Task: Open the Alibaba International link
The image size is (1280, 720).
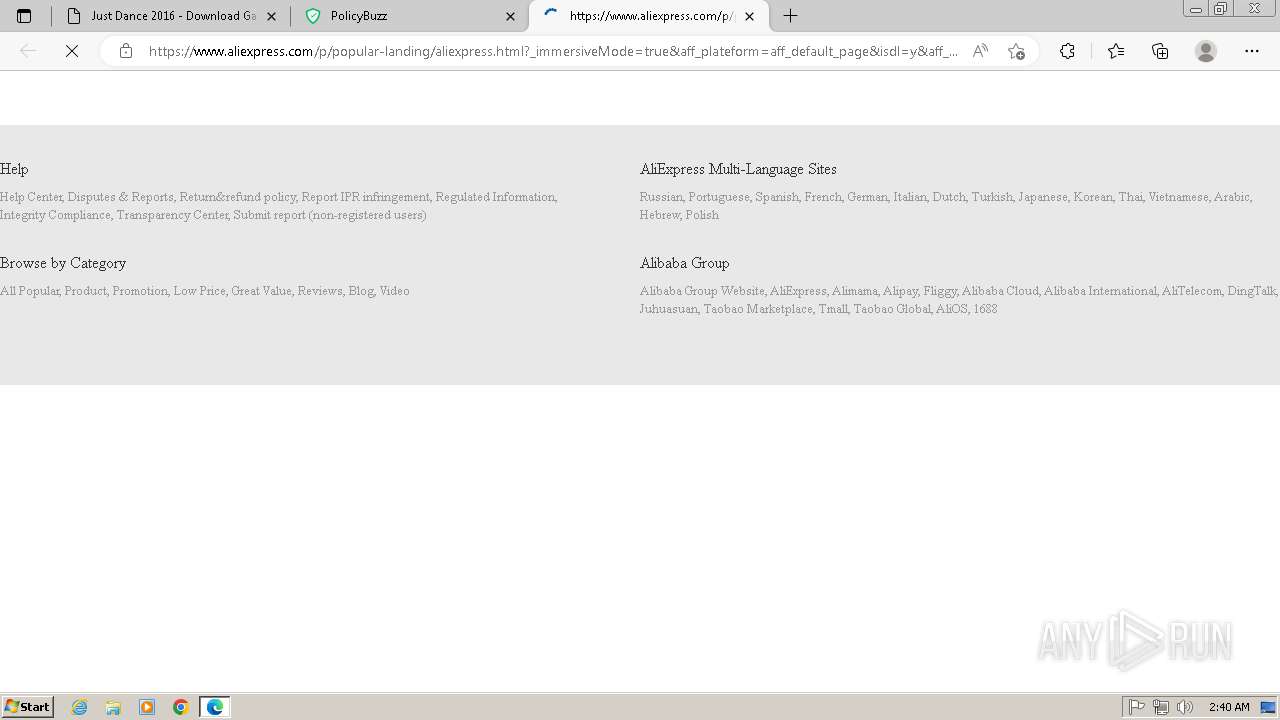Action: pos(1100,291)
